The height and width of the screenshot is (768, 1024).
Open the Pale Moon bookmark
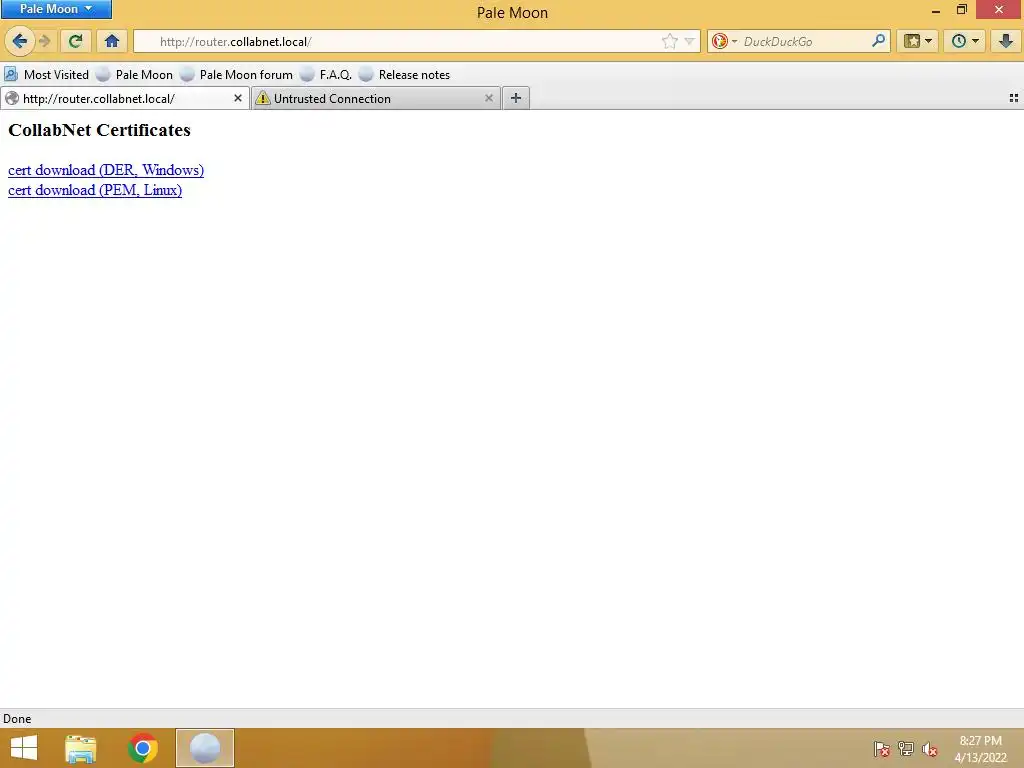point(135,74)
